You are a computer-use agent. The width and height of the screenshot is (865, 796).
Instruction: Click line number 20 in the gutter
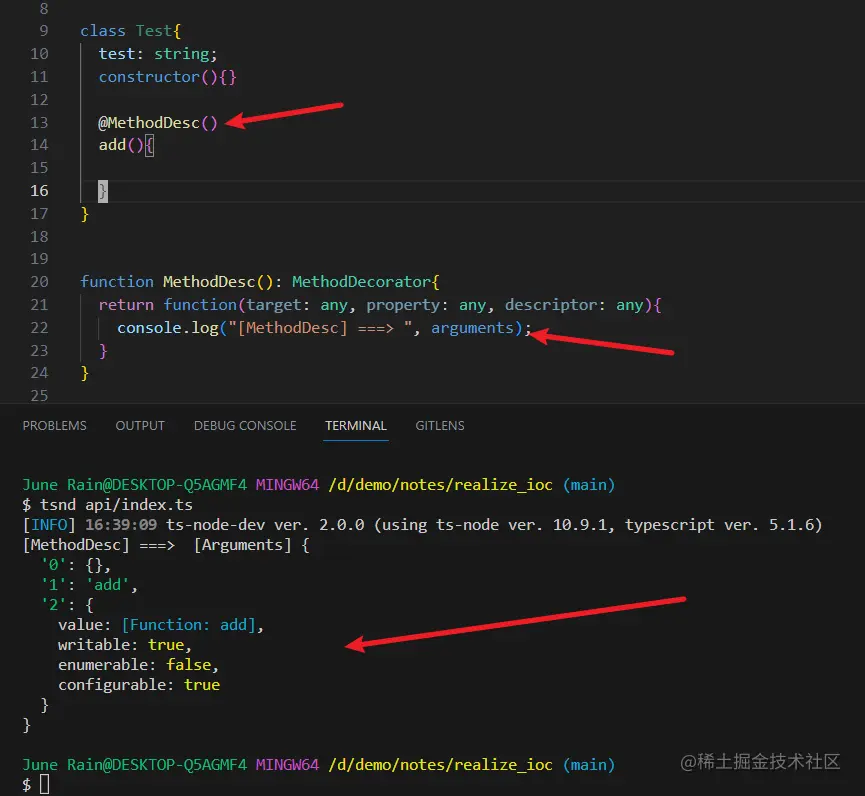[x=39, y=282]
